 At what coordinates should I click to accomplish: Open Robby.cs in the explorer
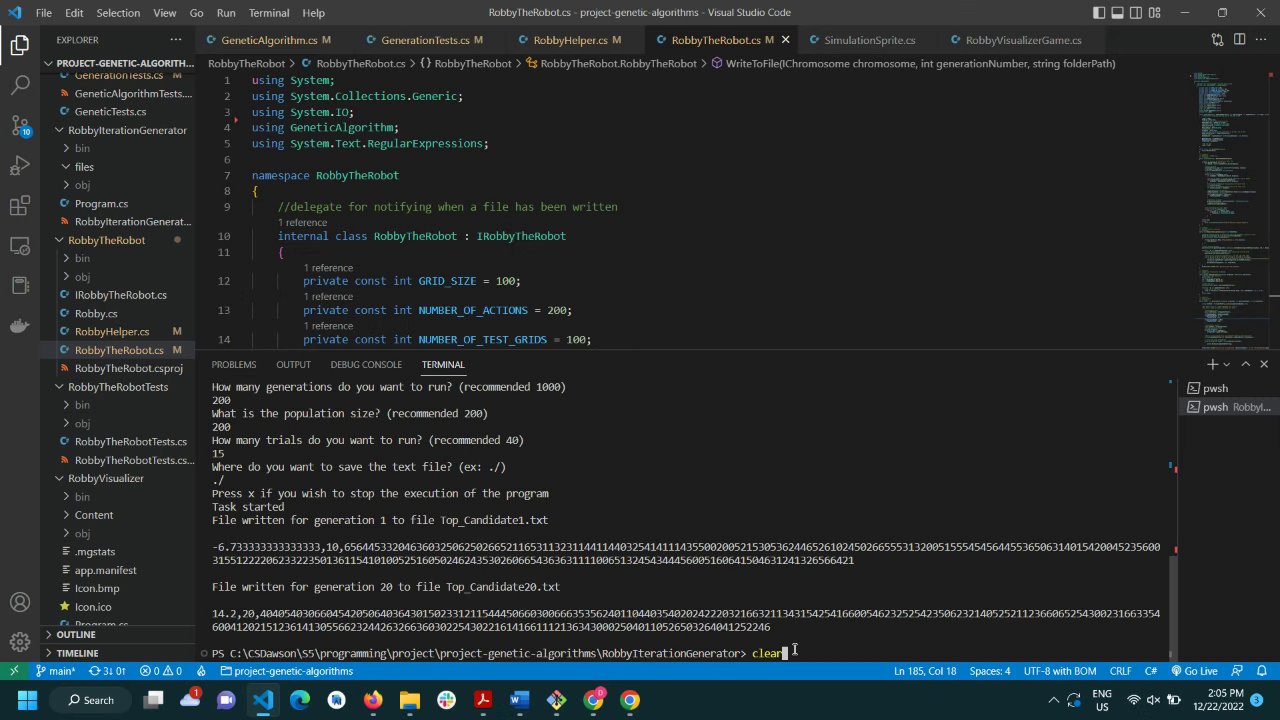96,314
